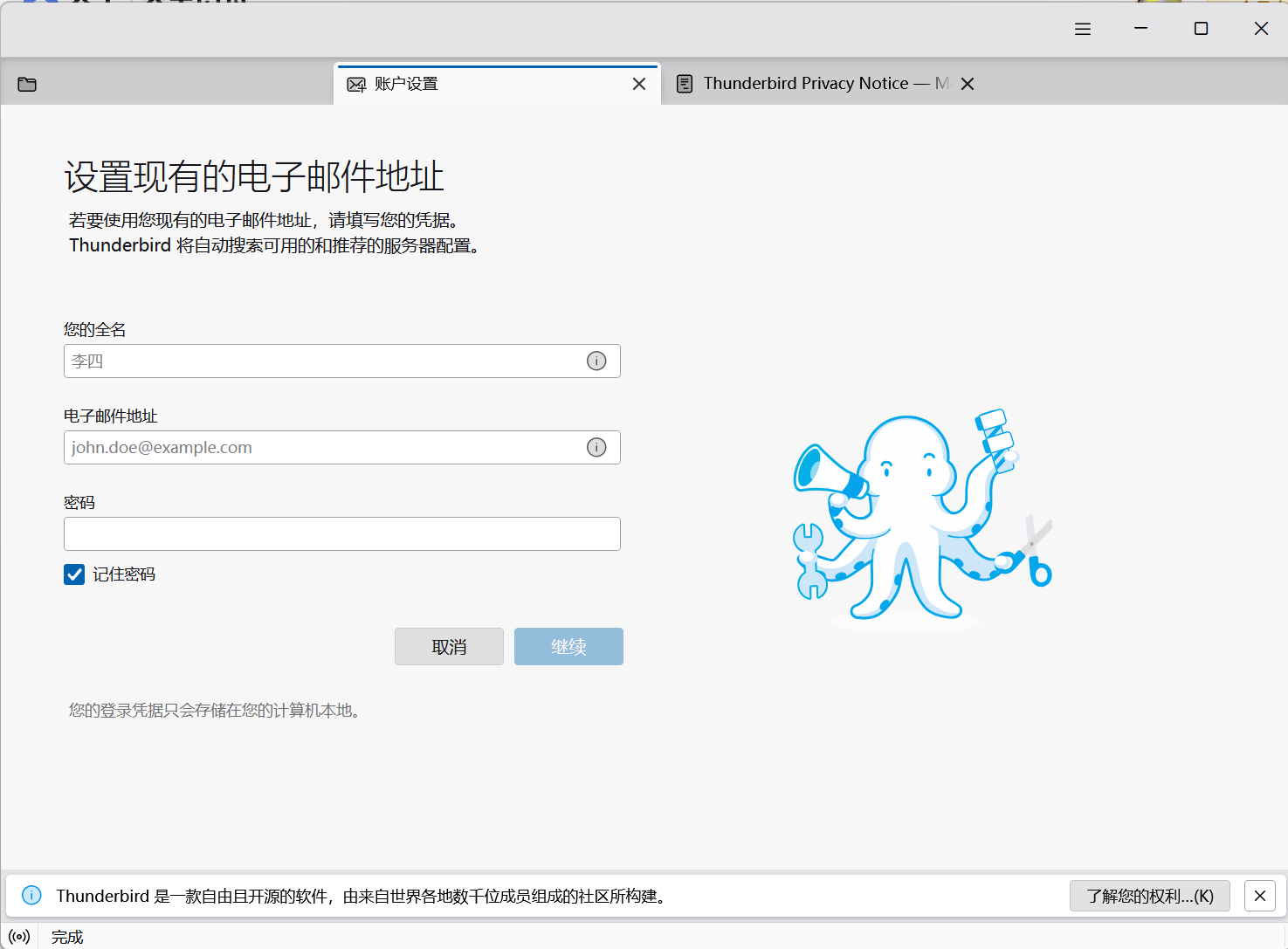Screen dimensions: 1288x949
Task: Click the document icon on the Privacy Notice tab
Action: pyautogui.click(x=685, y=83)
